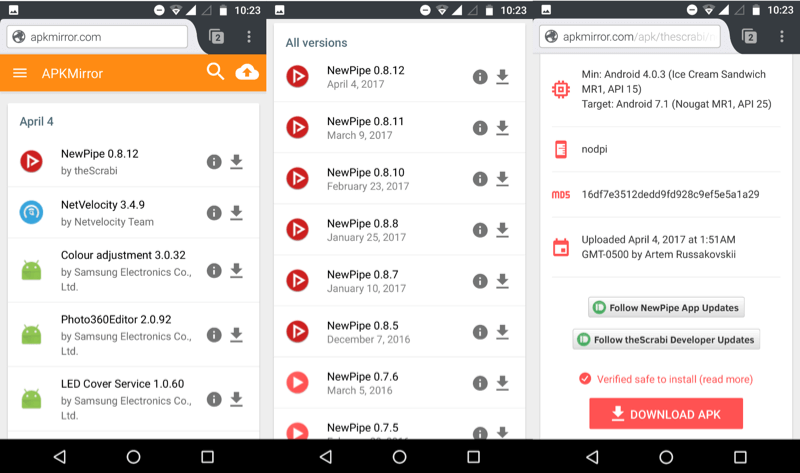Open NetVelocity 3.4.9 entry
Image resolution: width=800 pixels, height=473 pixels.
[x=133, y=213]
